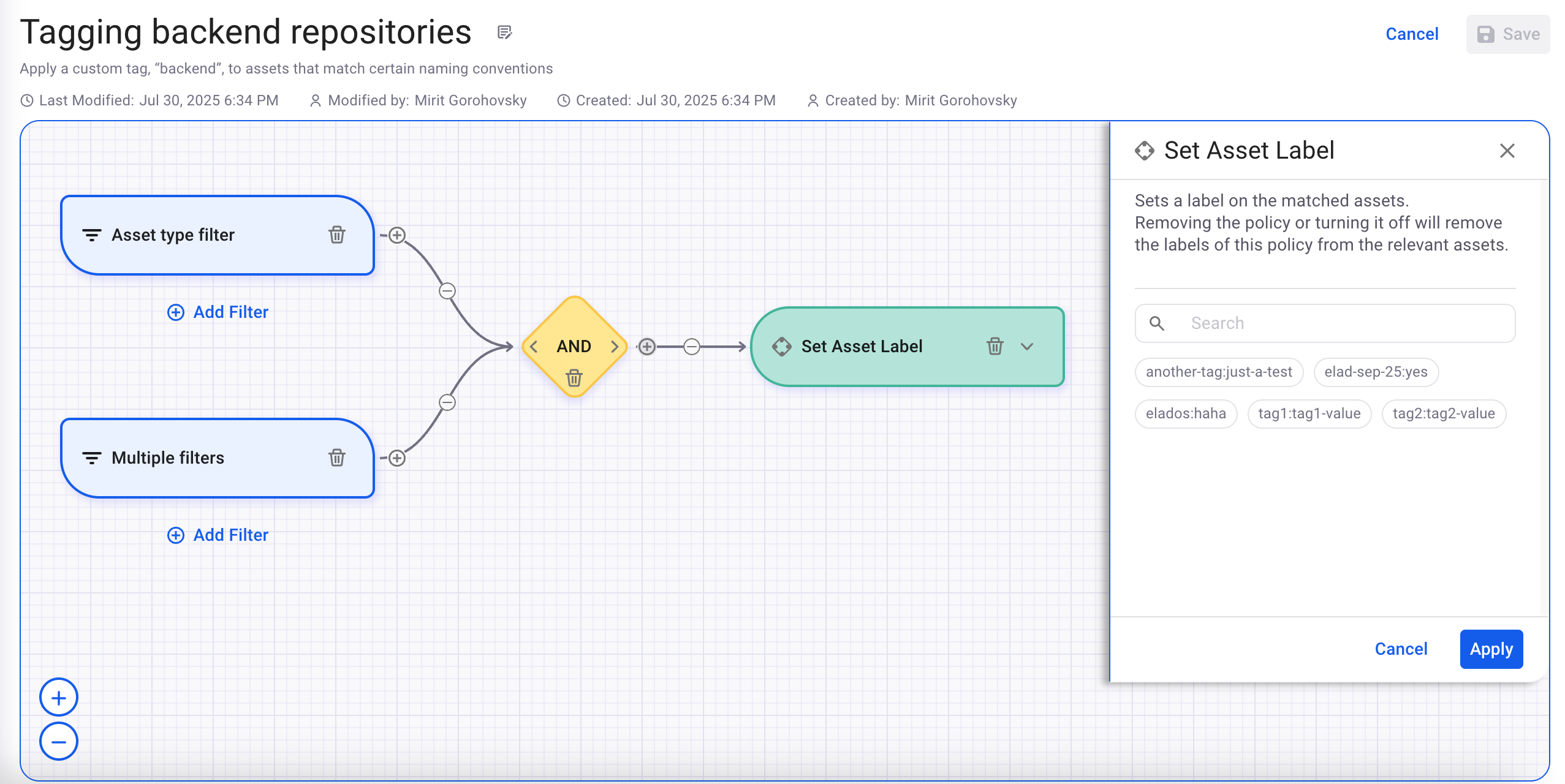The image size is (1565, 784).
Task: Select the another-tag:just-a-test label chip
Action: point(1218,372)
